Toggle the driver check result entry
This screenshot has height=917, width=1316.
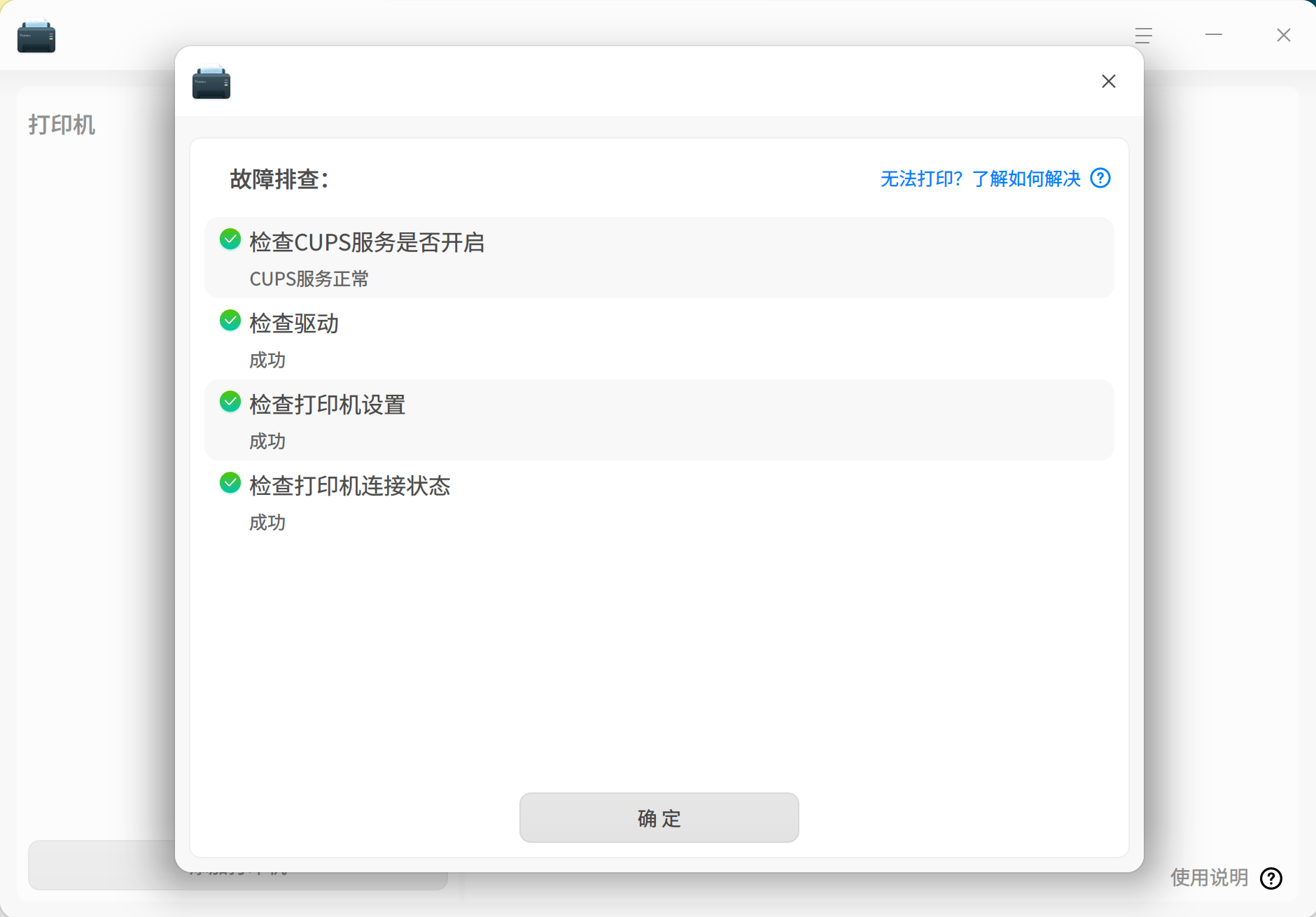658,339
